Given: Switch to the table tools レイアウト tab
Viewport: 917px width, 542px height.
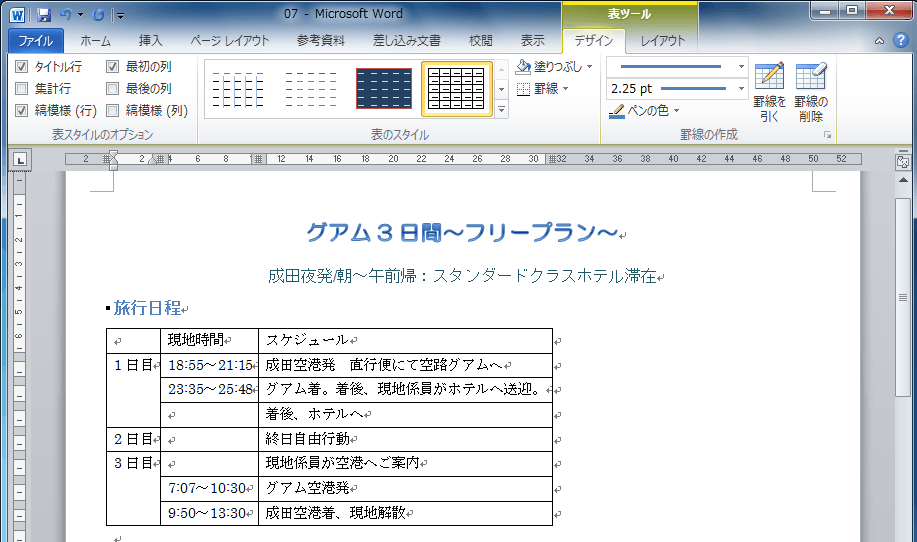Looking at the screenshot, I should tap(663, 41).
